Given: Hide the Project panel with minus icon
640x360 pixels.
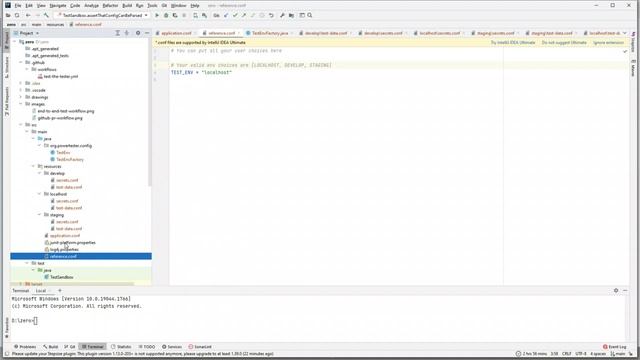Looking at the screenshot, I should (147, 33).
